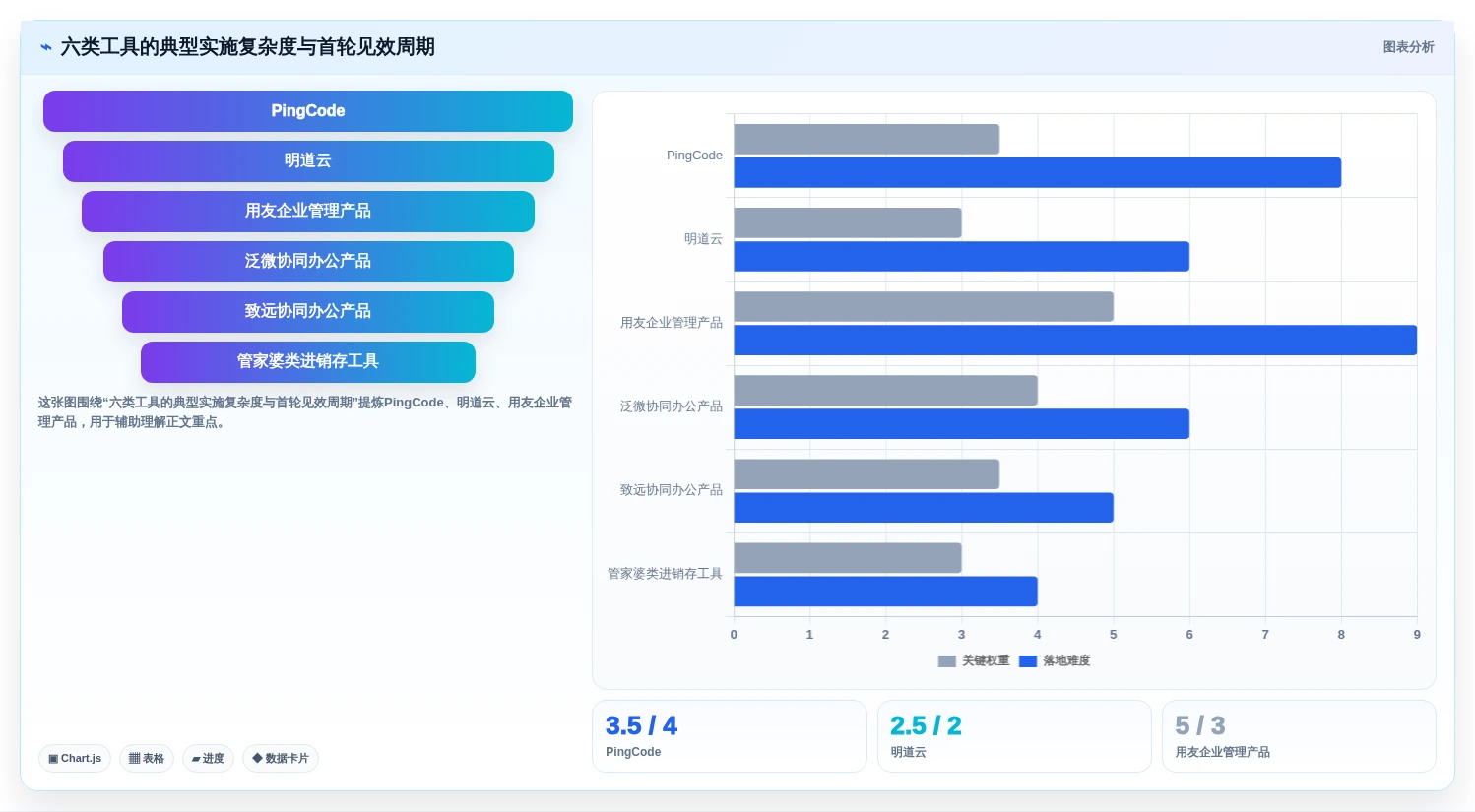Click the 明道云 y-axis label
The image size is (1475, 812).
coord(703,239)
